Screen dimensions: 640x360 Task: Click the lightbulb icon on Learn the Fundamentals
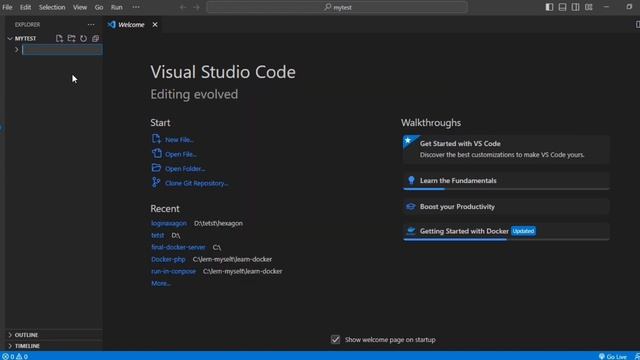tap(411, 180)
